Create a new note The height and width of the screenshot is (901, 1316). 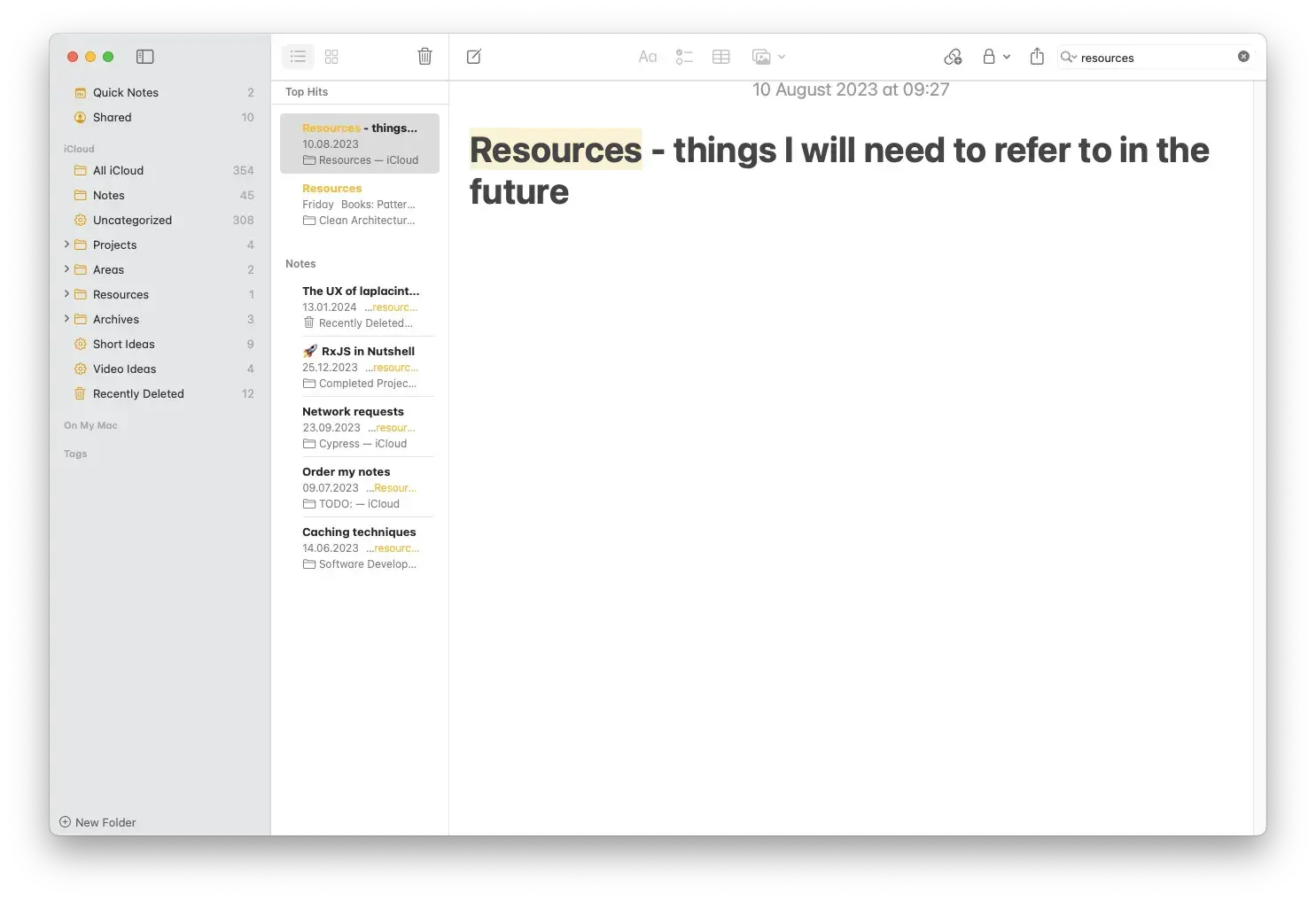(473, 56)
